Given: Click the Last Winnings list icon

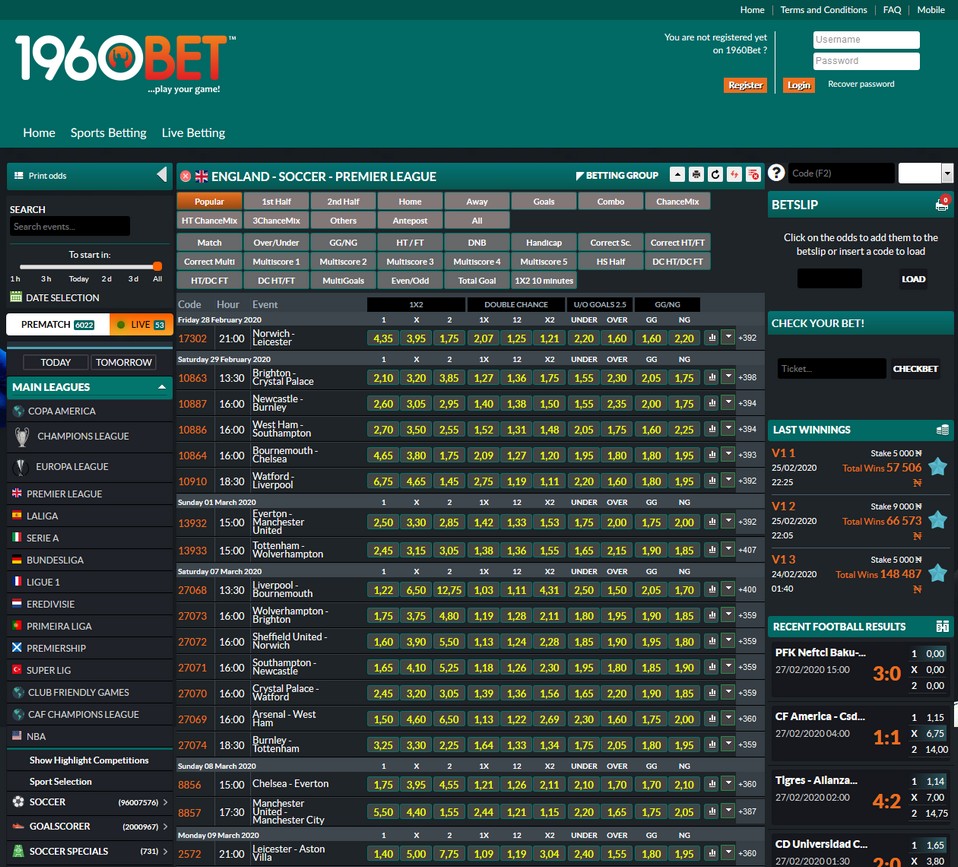Looking at the screenshot, I should coord(942,430).
